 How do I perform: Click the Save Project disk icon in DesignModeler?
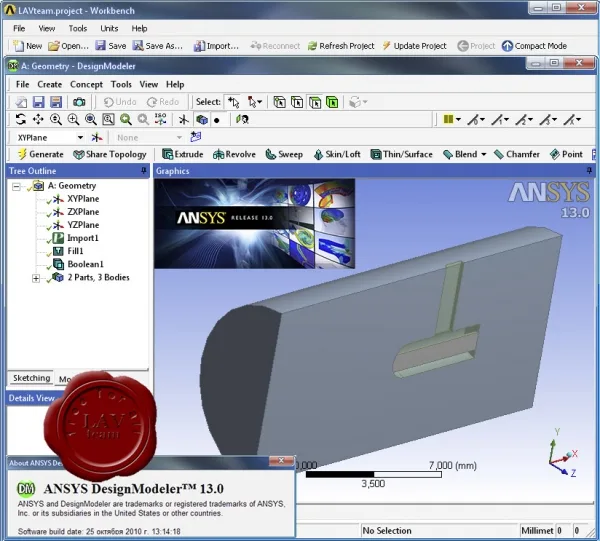pyautogui.click(x=38, y=102)
